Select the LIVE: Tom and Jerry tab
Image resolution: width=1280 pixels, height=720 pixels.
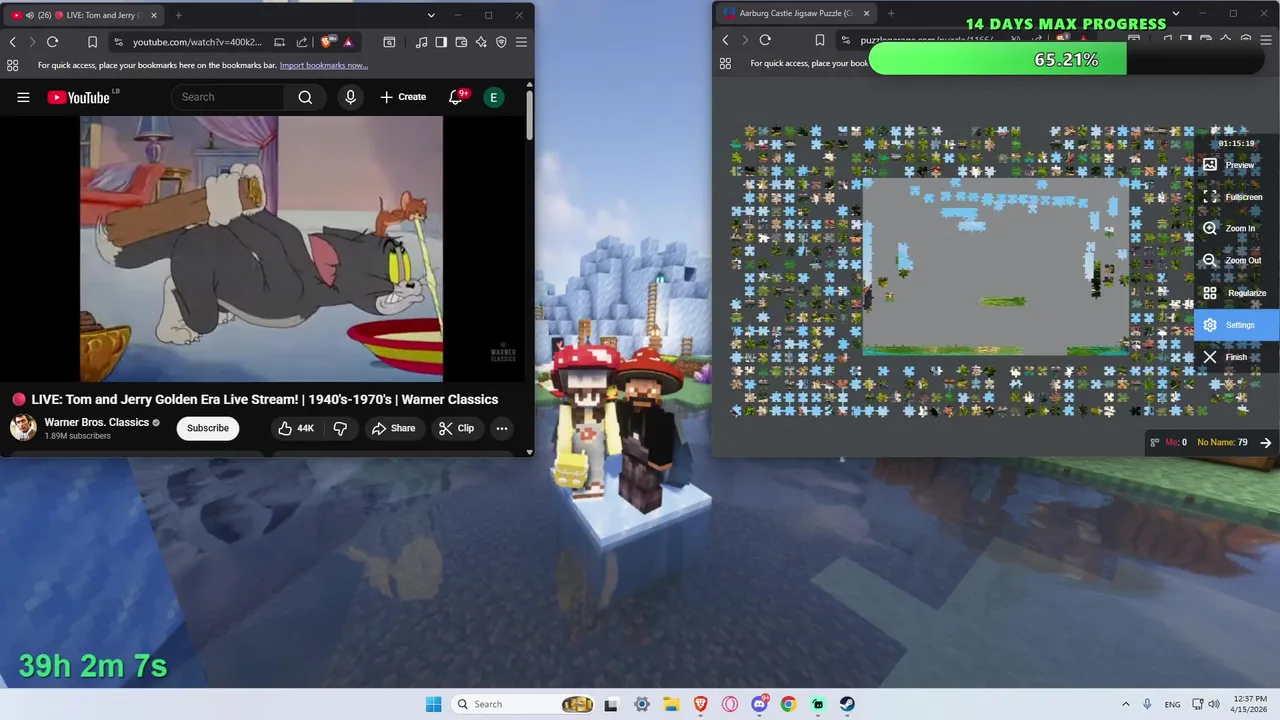coord(84,15)
